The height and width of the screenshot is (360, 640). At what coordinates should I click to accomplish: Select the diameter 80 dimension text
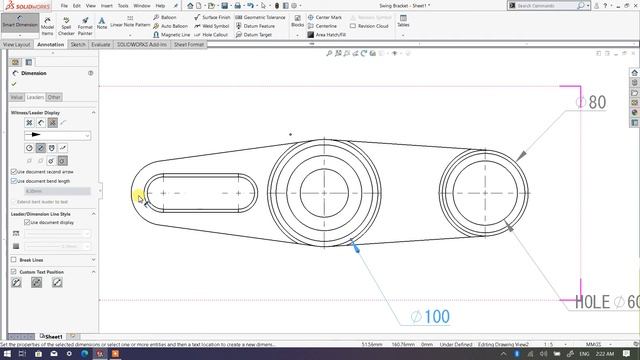(591, 102)
